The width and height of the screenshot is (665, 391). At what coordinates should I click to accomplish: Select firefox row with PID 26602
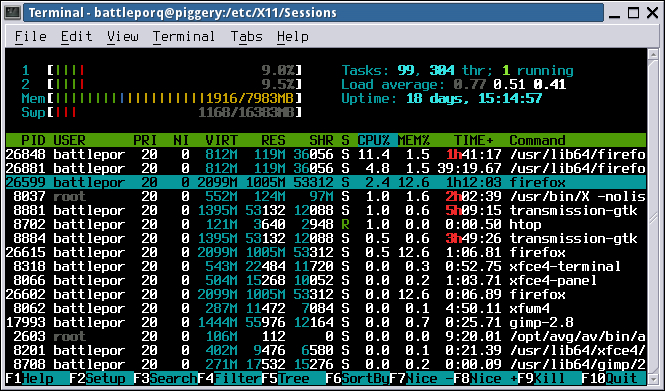click(326, 294)
